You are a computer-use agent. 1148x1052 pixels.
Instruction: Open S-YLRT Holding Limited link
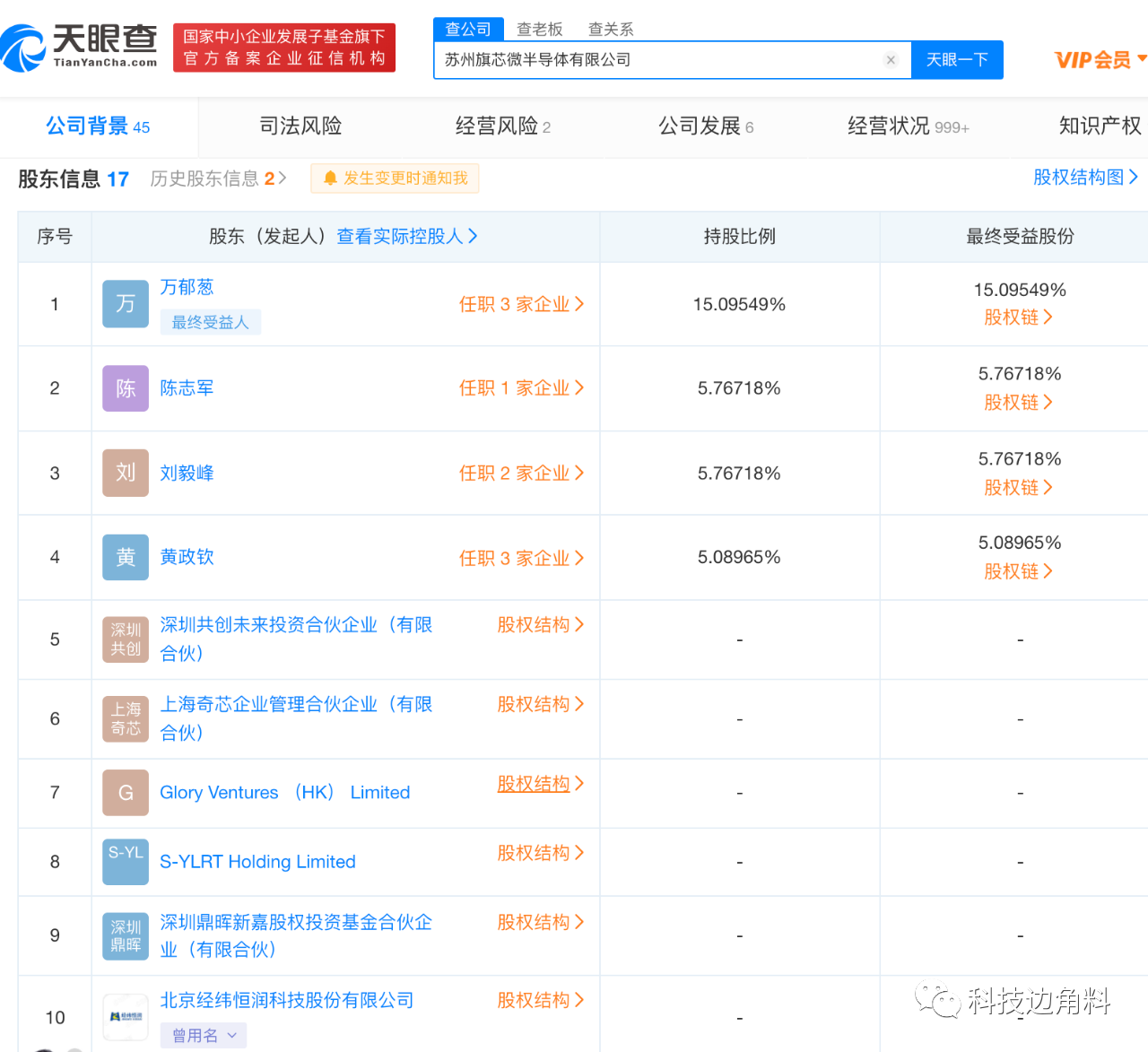pos(257,862)
